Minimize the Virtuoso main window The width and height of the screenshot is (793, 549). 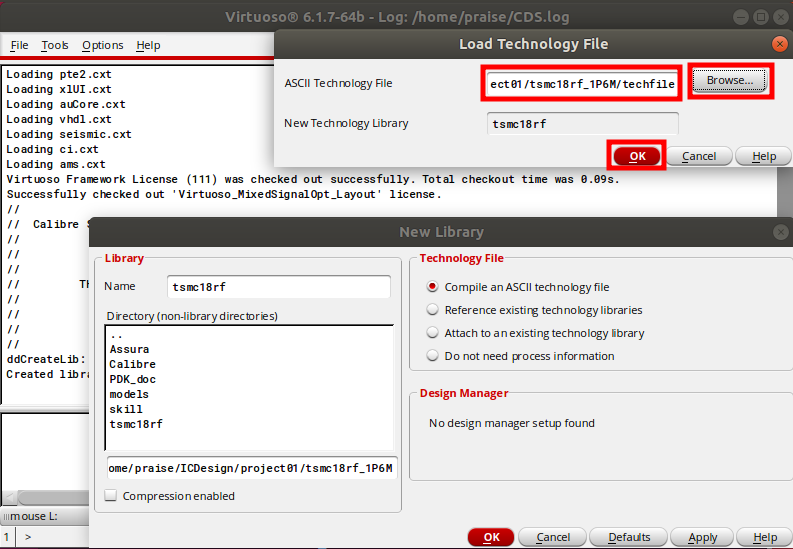click(x=741, y=17)
